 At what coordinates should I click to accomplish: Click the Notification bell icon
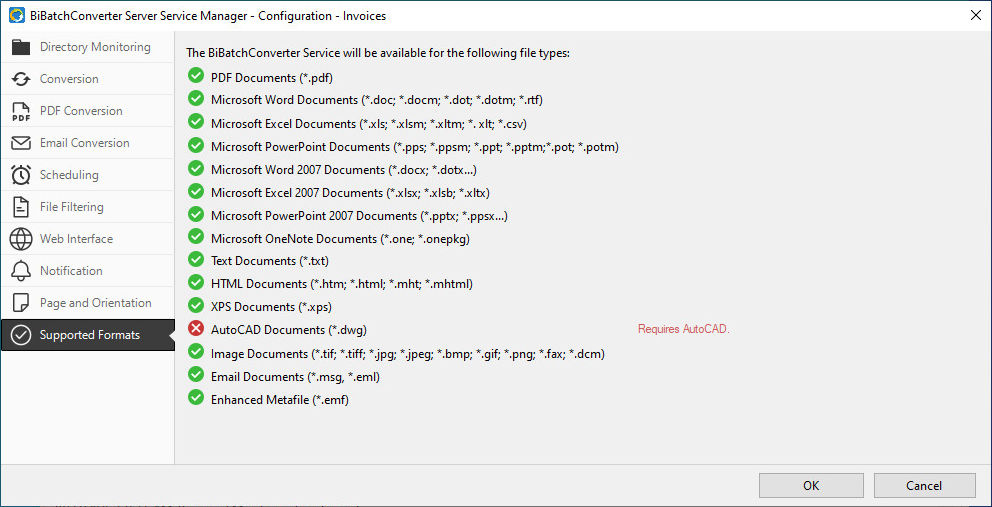point(21,271)
